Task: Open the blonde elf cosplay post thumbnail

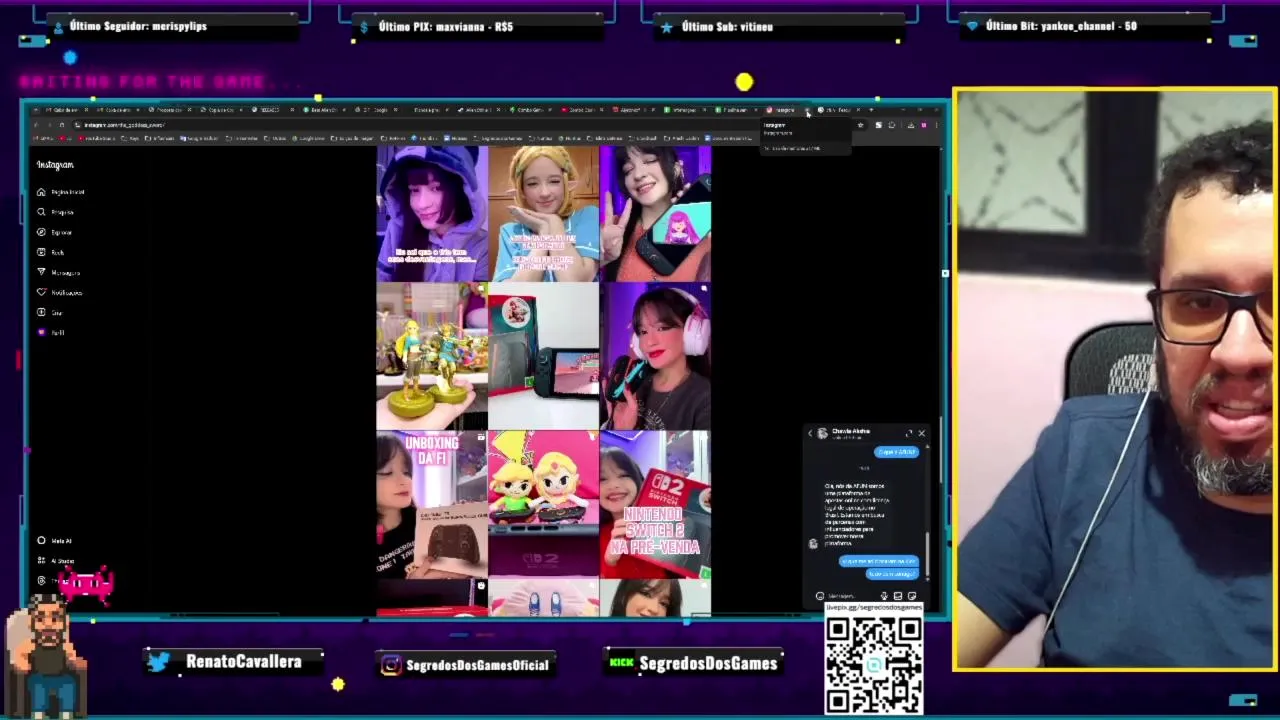Action: (x=543, y=213)
